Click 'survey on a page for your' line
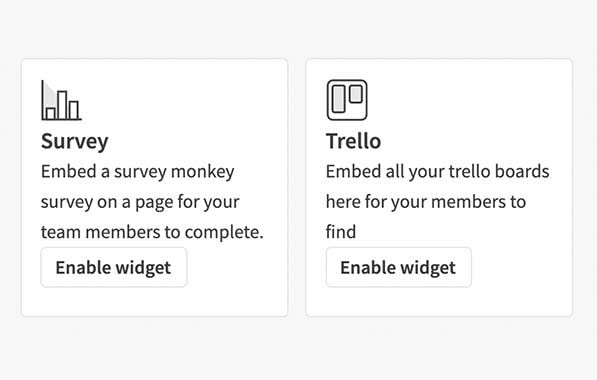Image resolution: width=597 pixels, height=380 pixels. (140, 202)
